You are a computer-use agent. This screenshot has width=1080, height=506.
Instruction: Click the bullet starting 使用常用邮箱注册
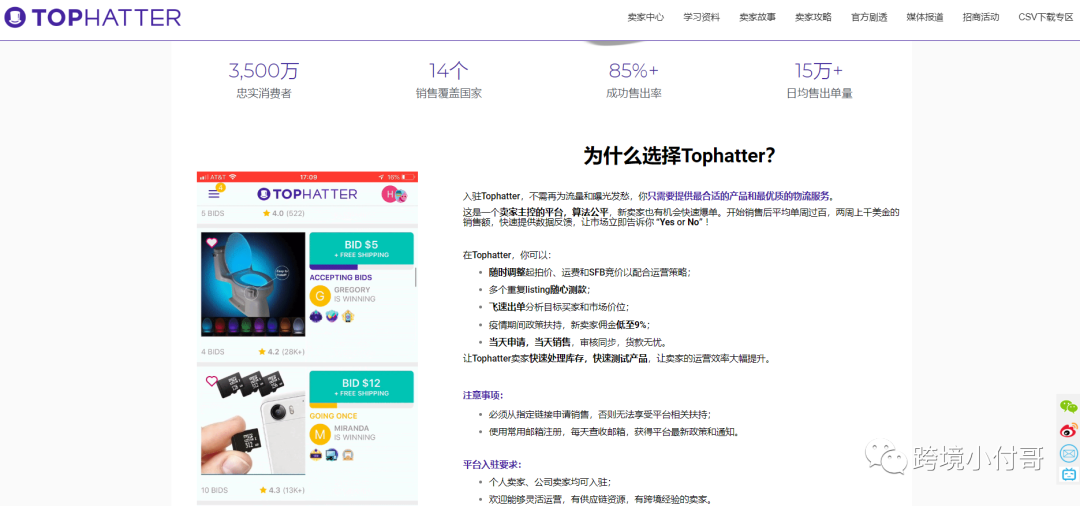coord(614,432)
